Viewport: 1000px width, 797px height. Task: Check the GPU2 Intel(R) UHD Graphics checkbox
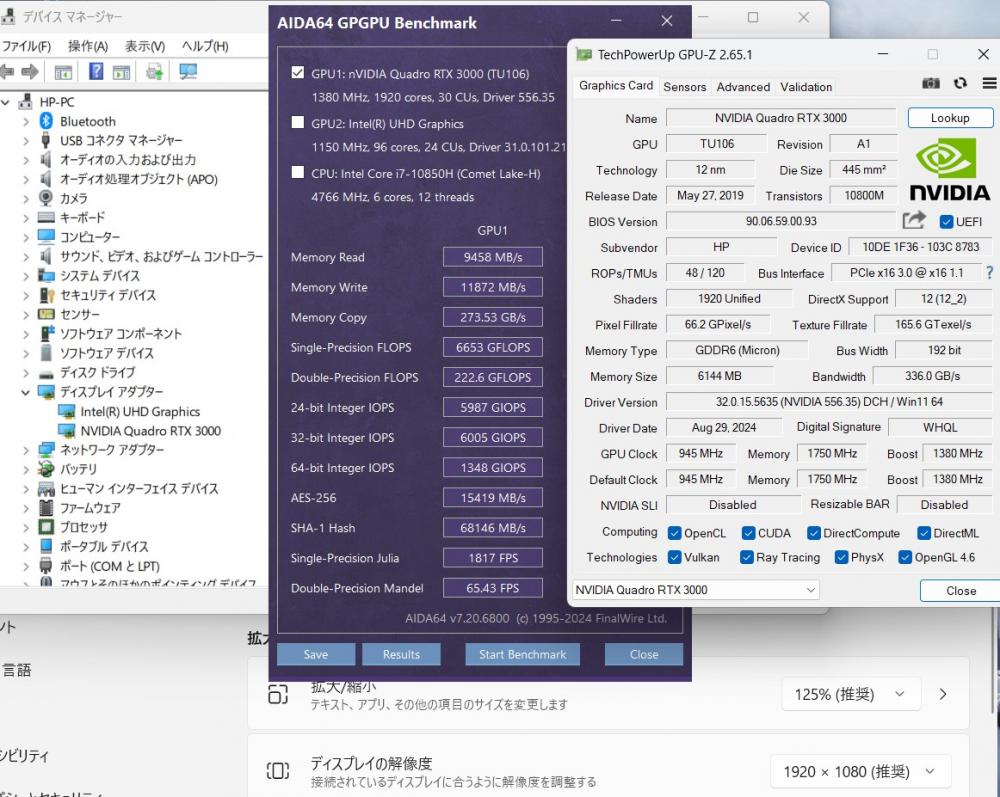(x=297, y=122)
